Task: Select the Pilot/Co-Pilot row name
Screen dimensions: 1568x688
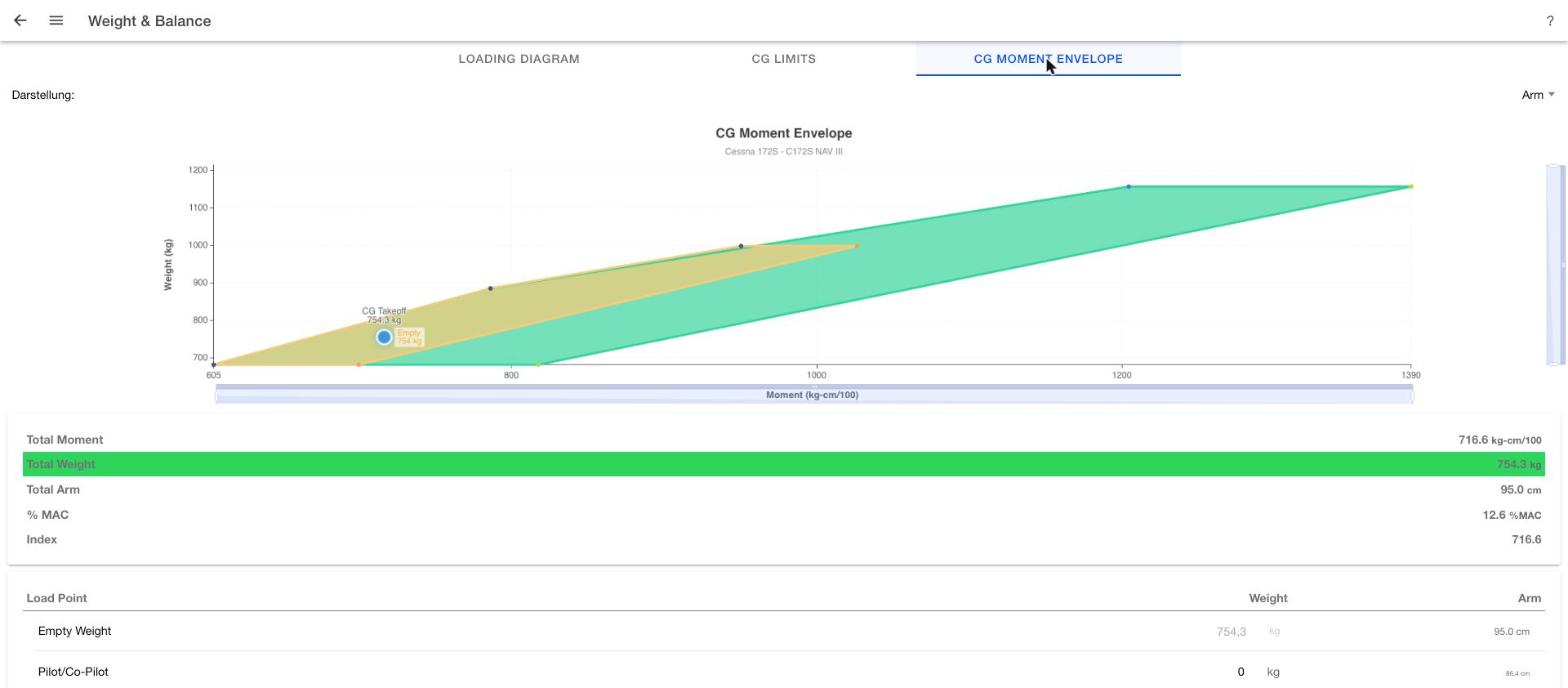Action: (x=73, y=672)
